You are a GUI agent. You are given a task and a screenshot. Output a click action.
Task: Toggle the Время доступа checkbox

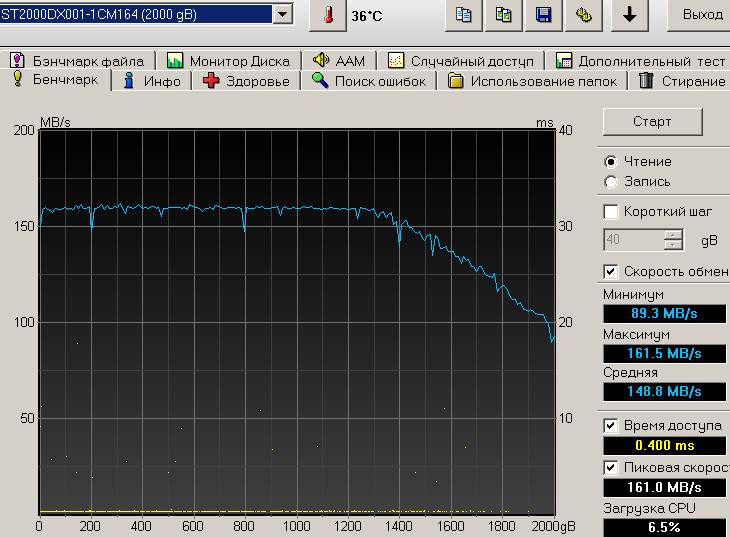[611, 425]
